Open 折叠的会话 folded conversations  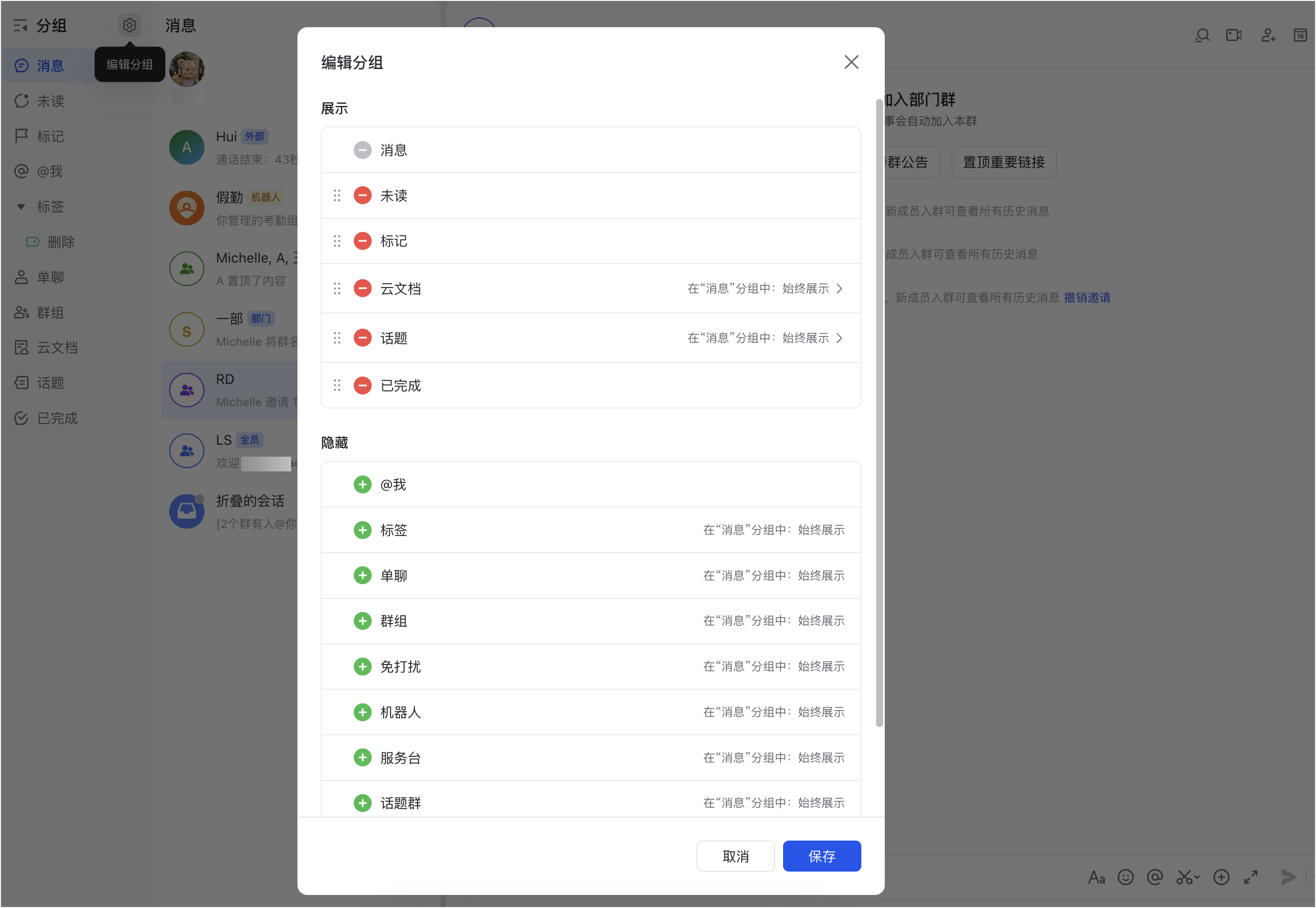coord(230,512)
